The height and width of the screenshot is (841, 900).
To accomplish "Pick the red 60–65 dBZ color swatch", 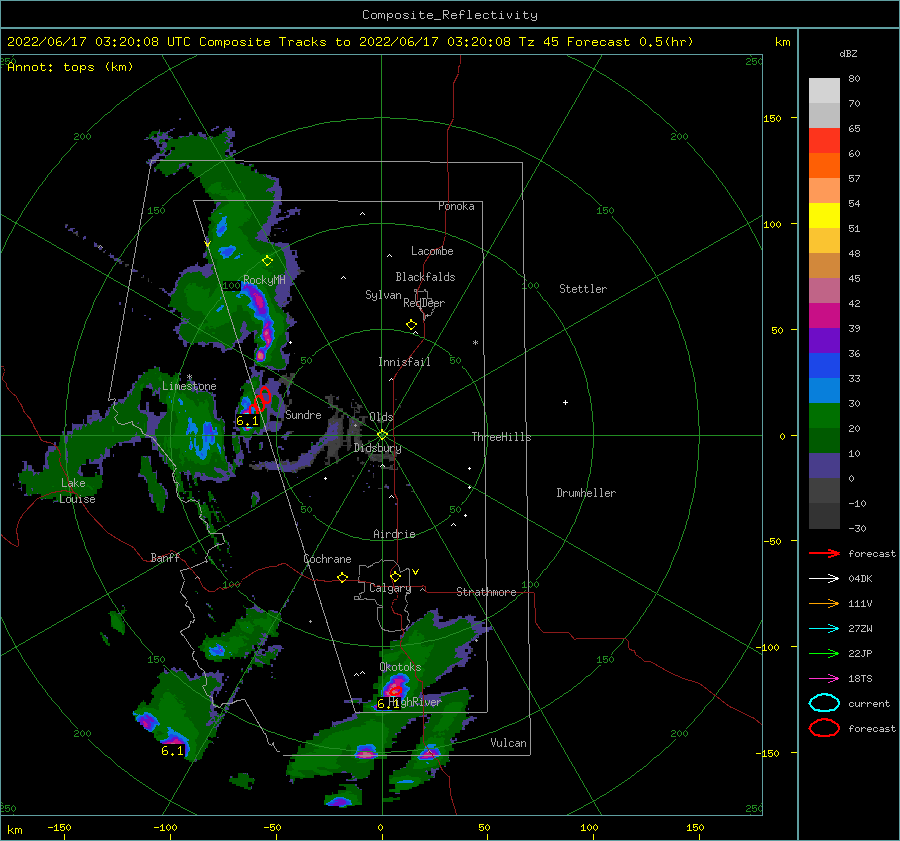I will pos(824,141).
